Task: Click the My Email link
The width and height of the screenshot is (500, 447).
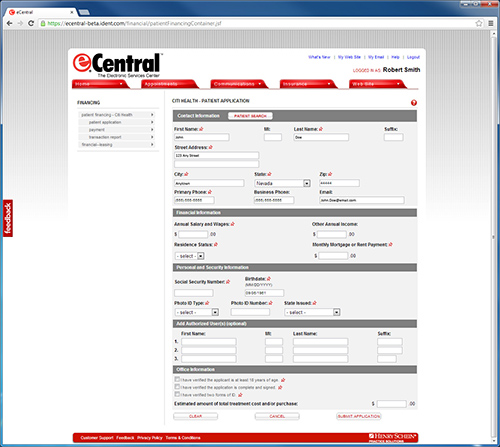Action: click(376, 57)
